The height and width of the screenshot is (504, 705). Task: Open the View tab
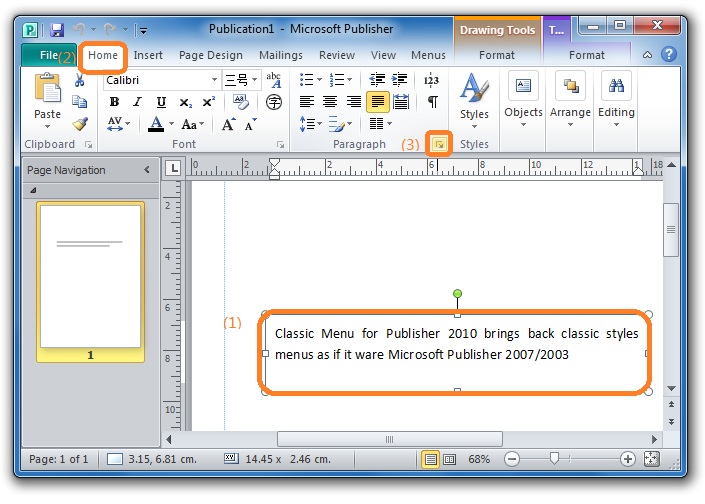(383, 55)
